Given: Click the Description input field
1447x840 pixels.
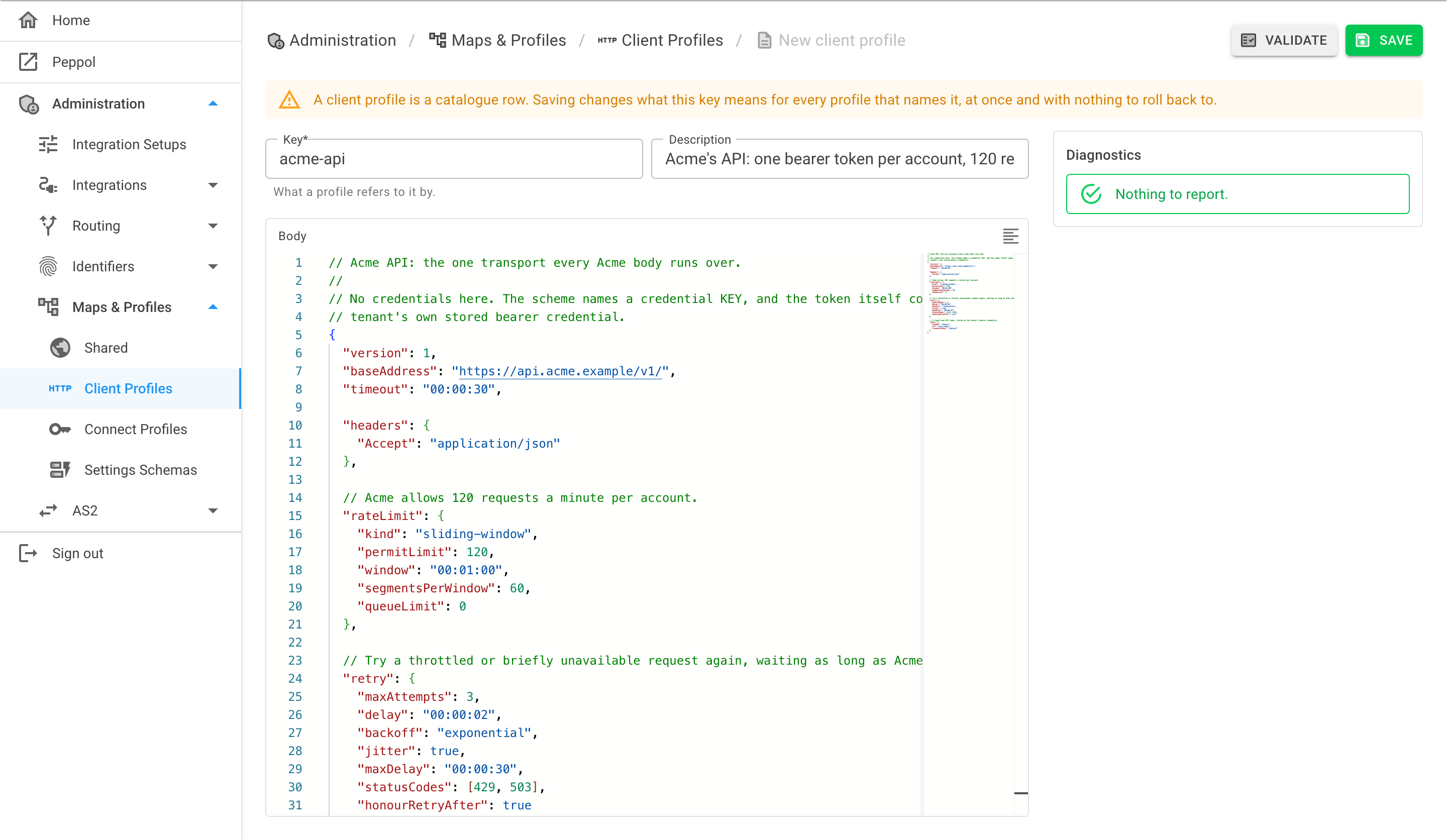Looking at the screenshot, I should tap(840, 159).
